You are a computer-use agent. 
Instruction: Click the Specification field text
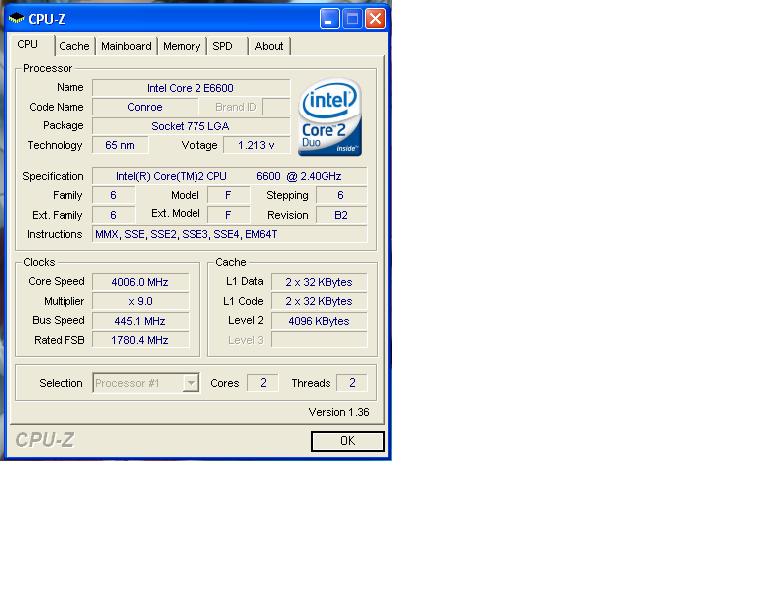[x=229, y=176]
